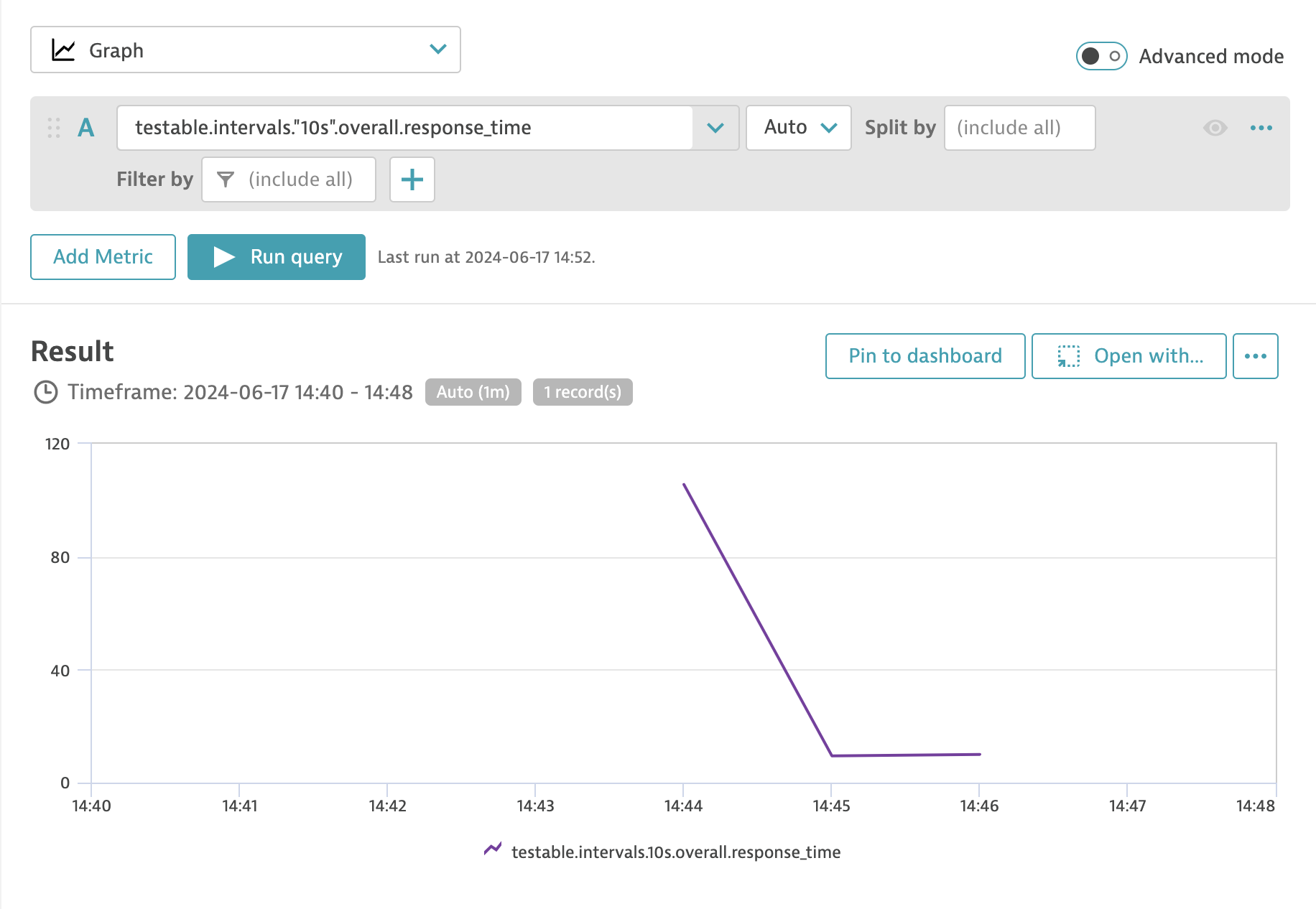Click the metric letter A label
1316x909 pixels.
pyautogui.click(x=86, y=128)
